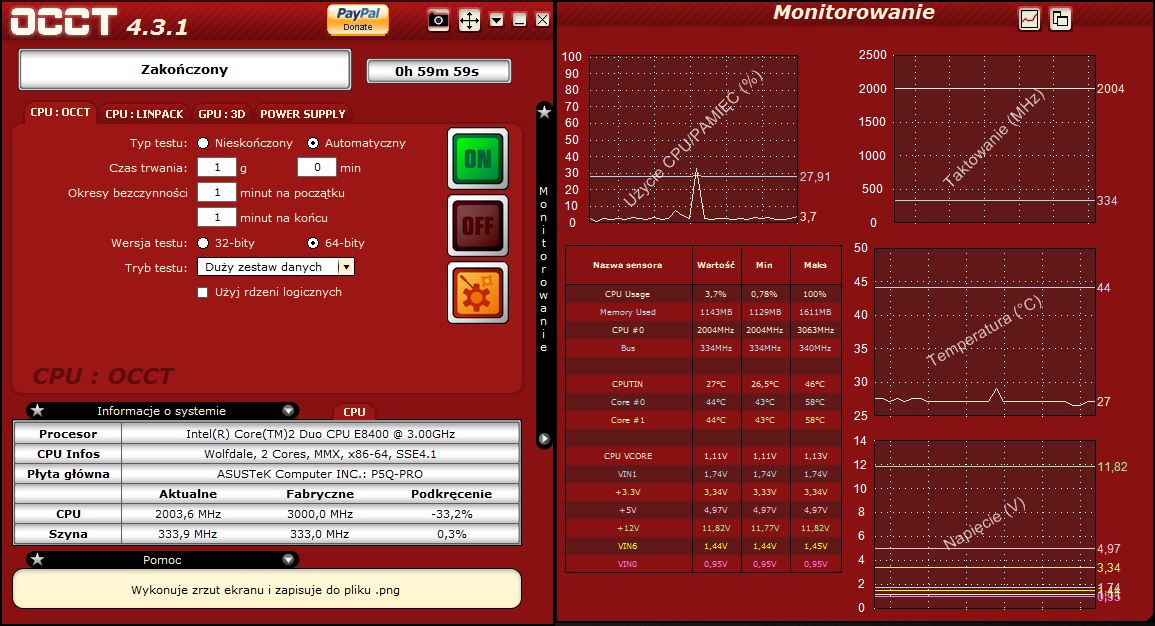Choose the 64-bity test version
1155x626 pixels.
[x=313, y=243]
